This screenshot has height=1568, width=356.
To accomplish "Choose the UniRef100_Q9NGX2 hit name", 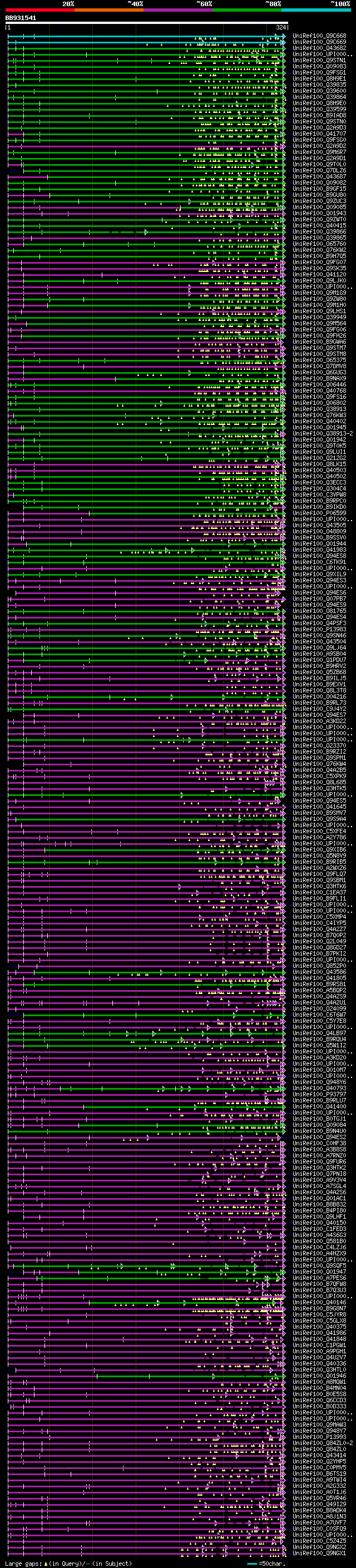I will (319, 1546).
